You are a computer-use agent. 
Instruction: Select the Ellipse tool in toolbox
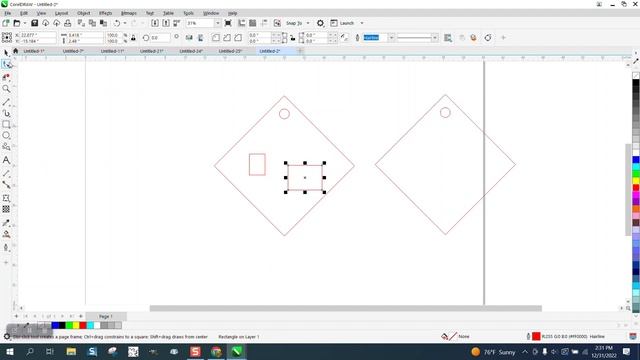coord(6,136)
